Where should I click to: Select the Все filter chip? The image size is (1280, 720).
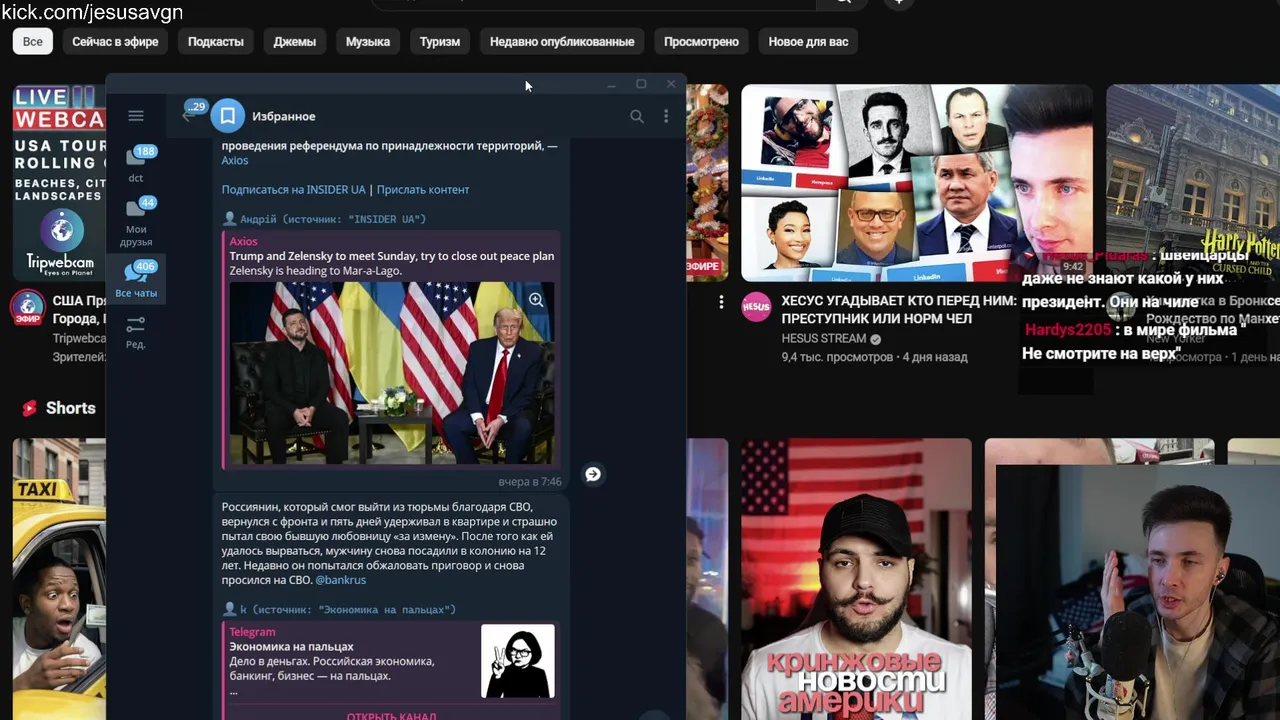coord(33,41)
